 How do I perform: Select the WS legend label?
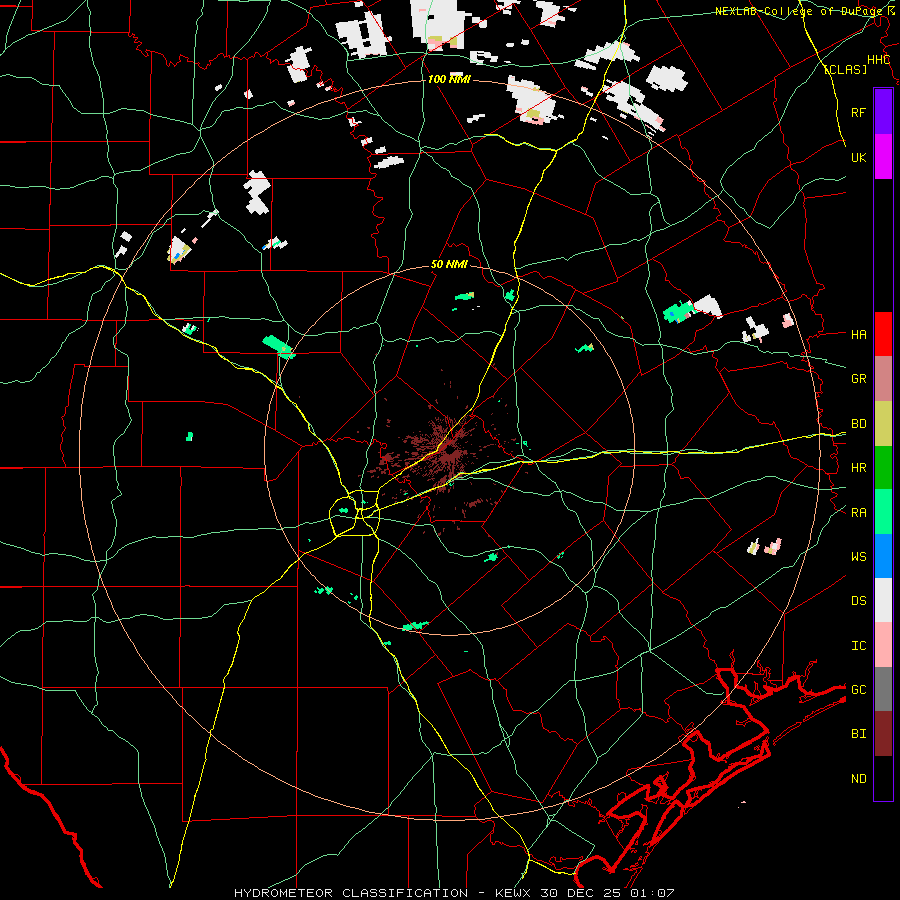pos(858,557)
